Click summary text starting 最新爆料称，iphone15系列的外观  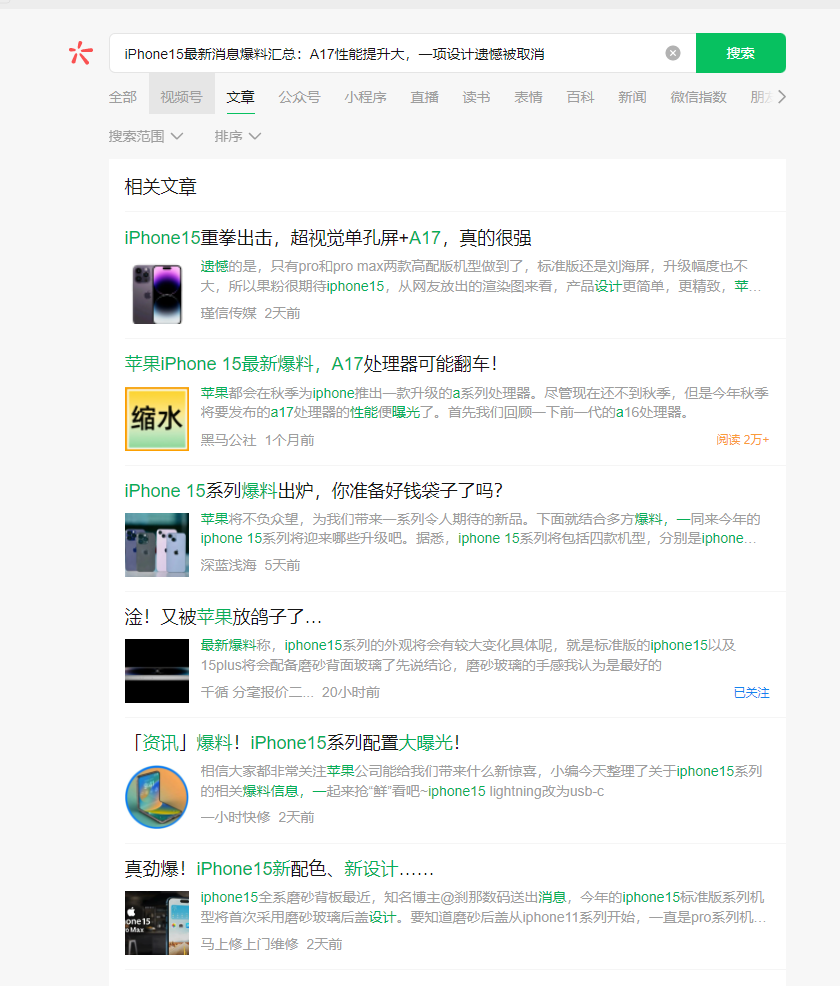click(468, 655)
